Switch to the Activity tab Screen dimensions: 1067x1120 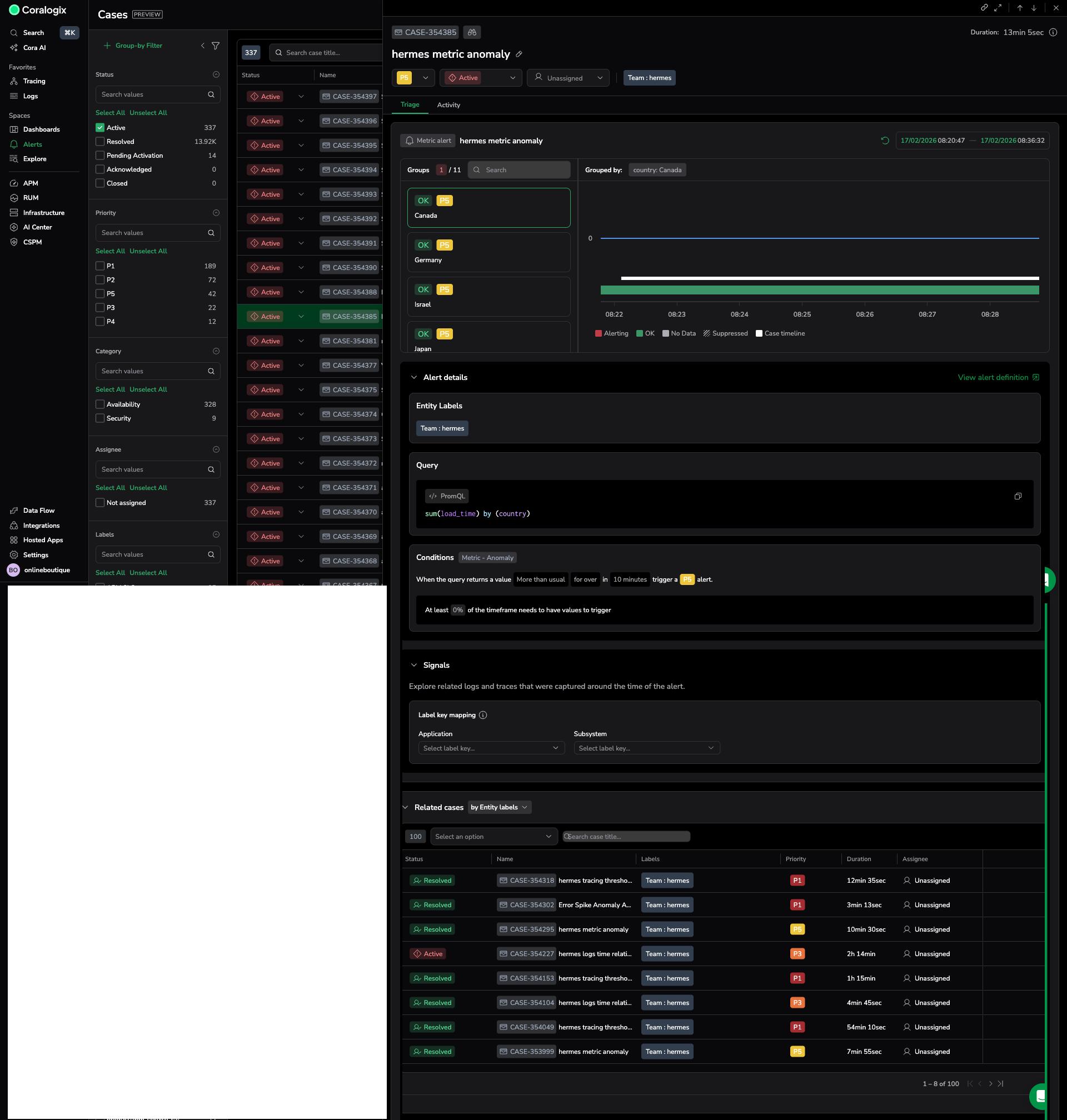[448, 105]
